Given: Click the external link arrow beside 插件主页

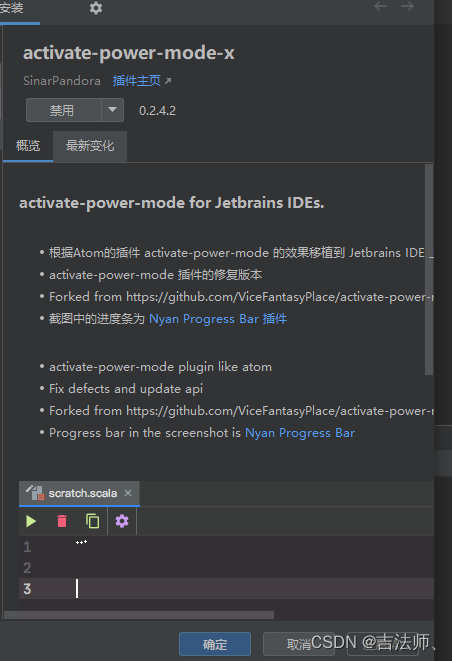Looking at the screenshot, I should click(168, 81).
